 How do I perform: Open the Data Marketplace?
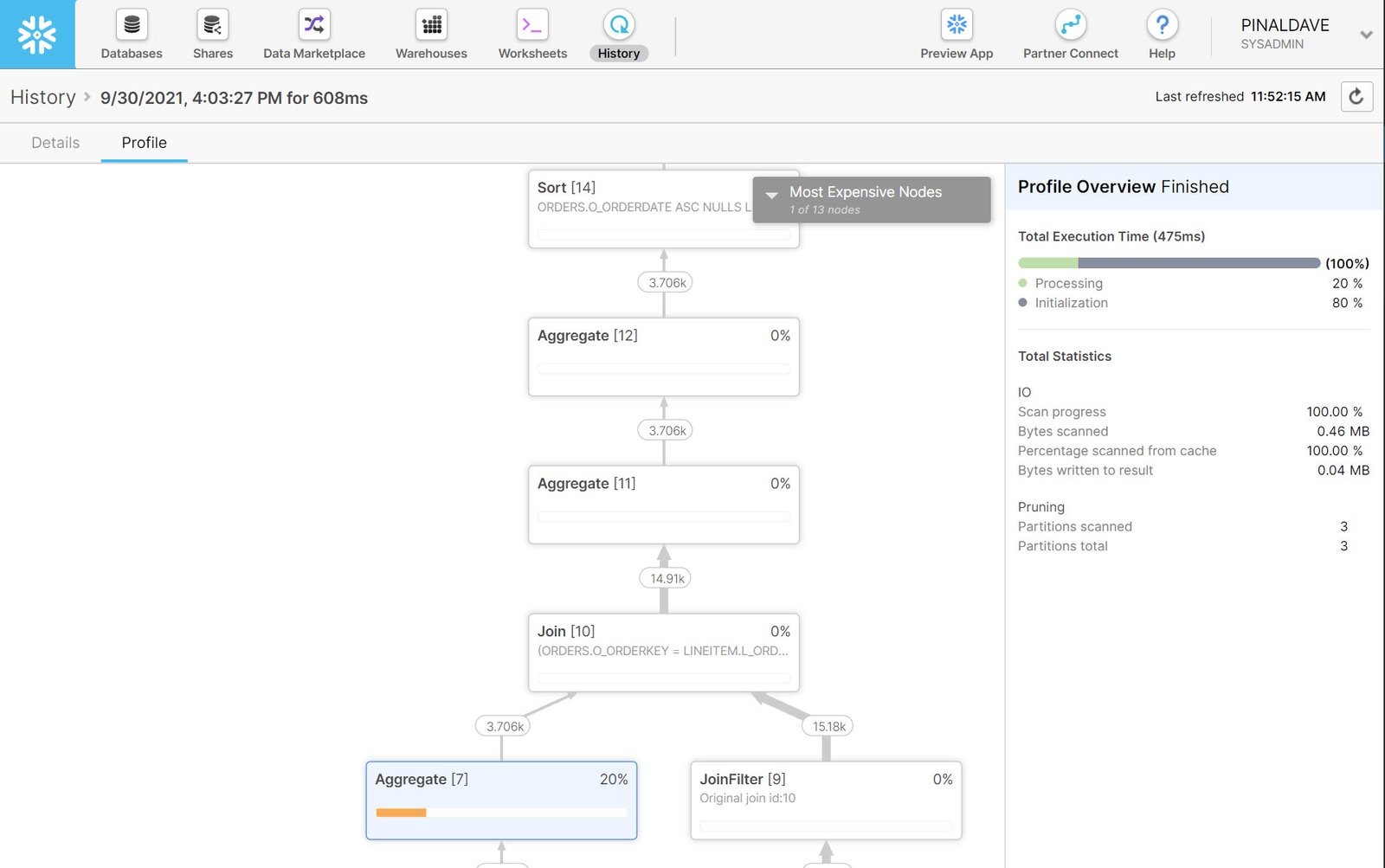pos(314,33)
